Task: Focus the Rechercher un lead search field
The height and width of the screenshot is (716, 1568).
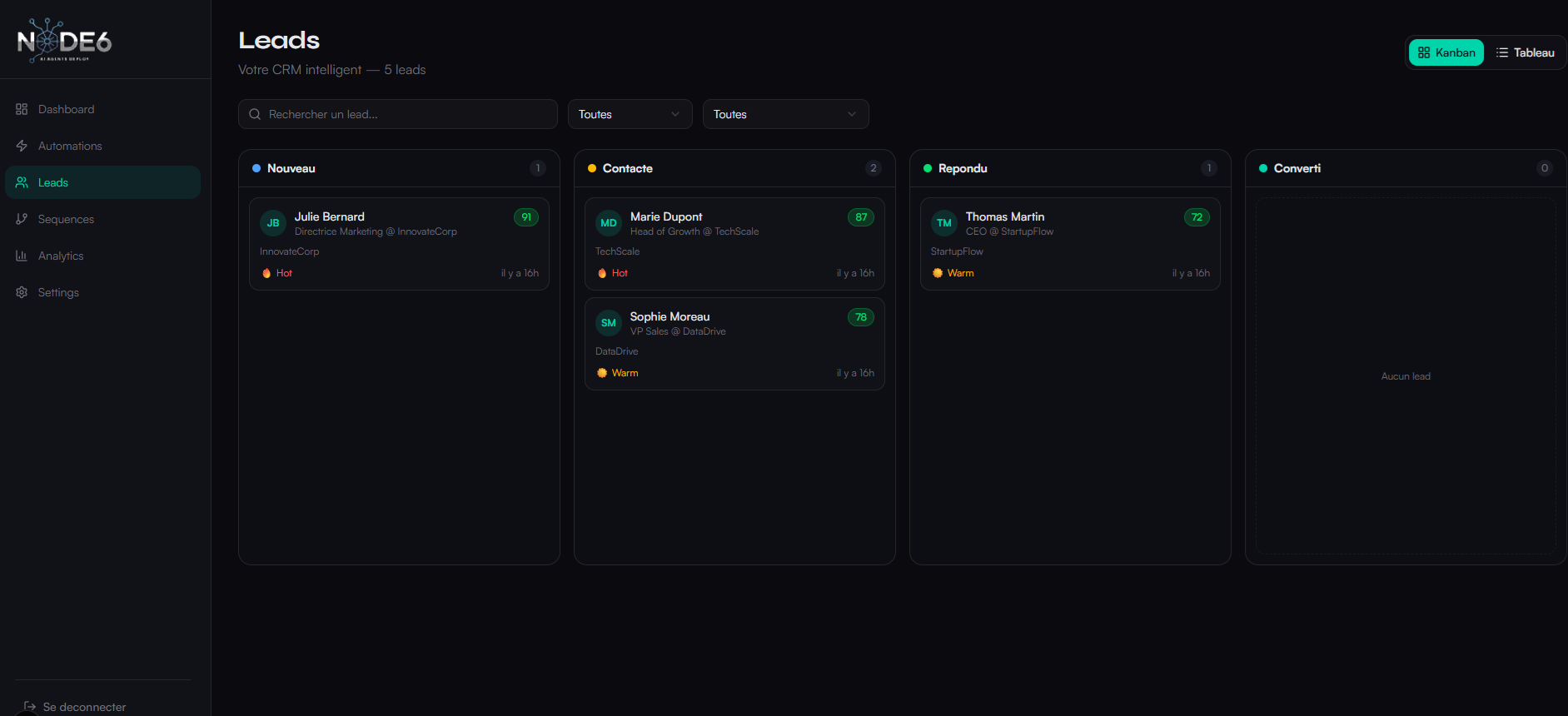Action: coord(406,114)
